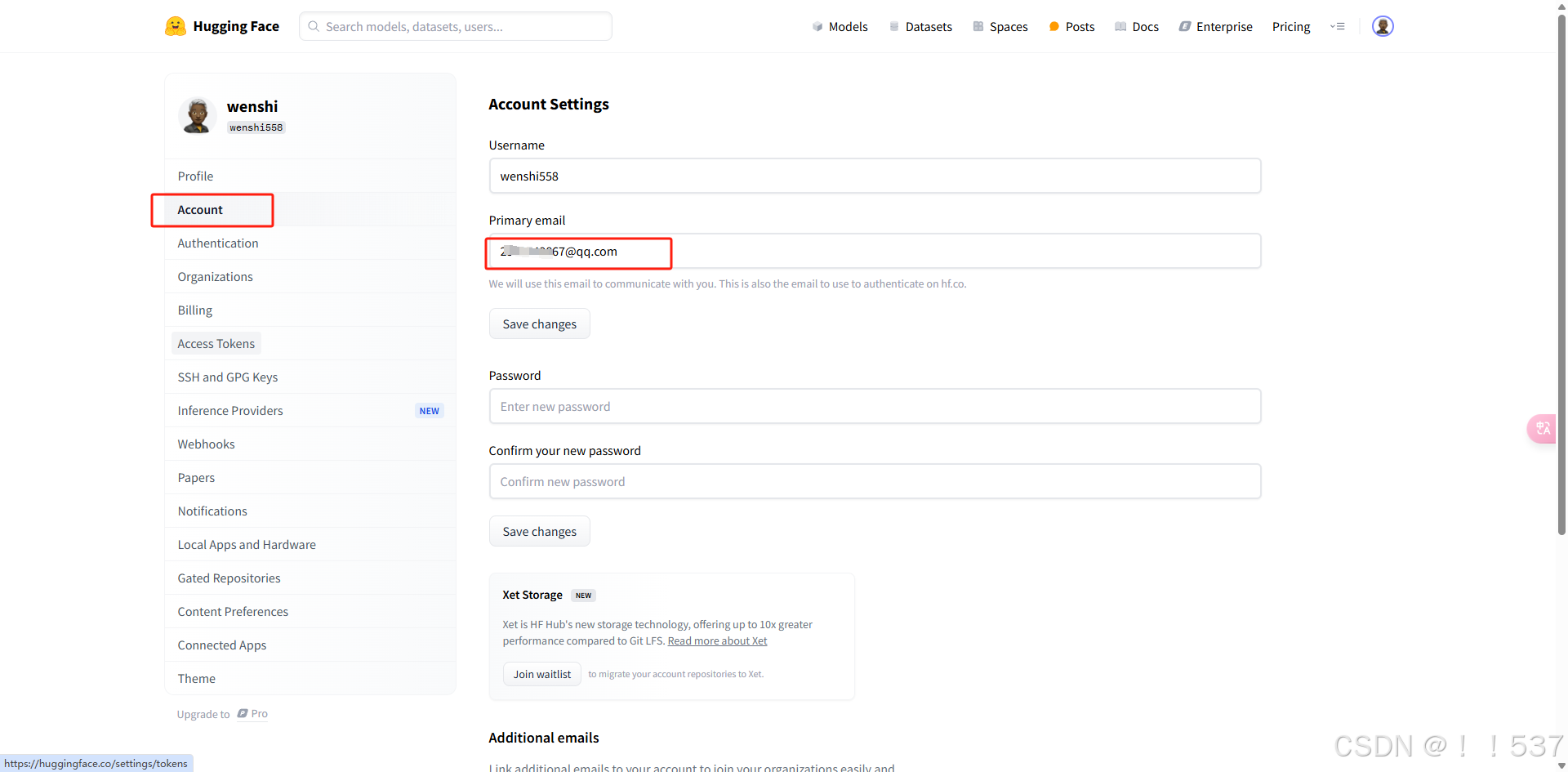Open the user avatar menu in navbar
The image size is (1568, 772).
pos(1383,26)
